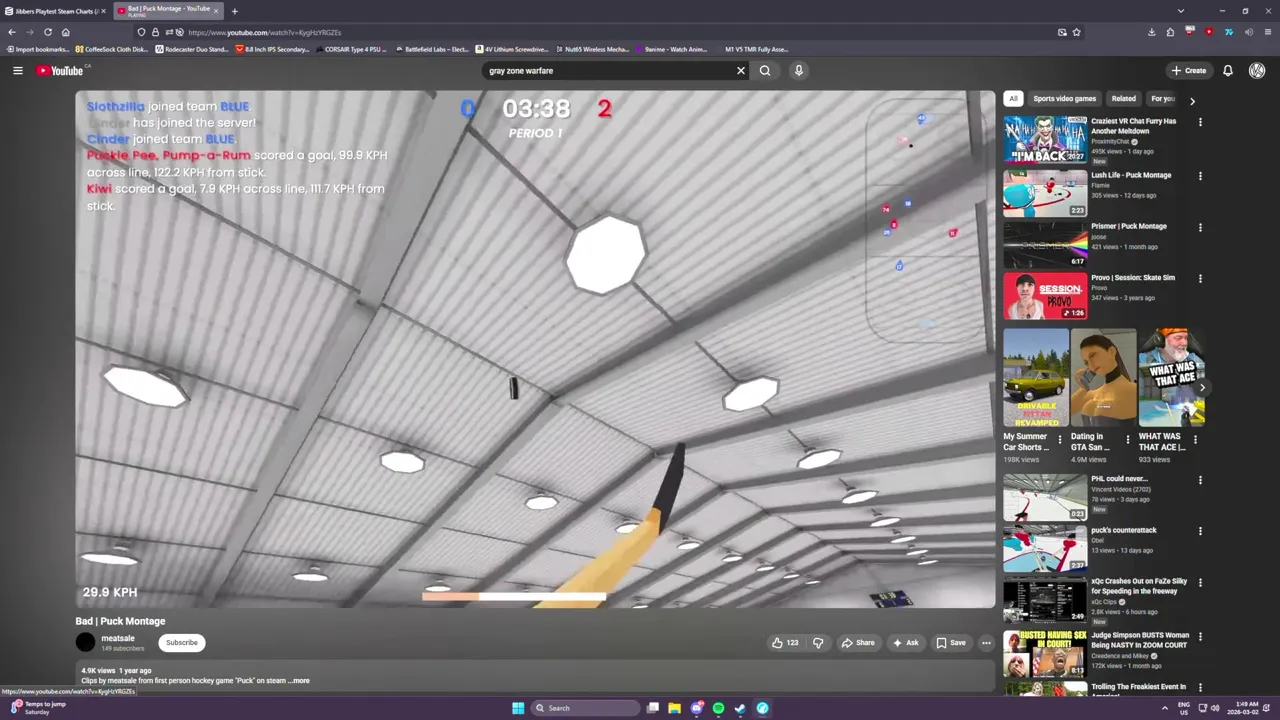Open File Explorer from the taskbar
Image resolution: width=1280 pixels, height=720 pixels.
click(674, 708)
